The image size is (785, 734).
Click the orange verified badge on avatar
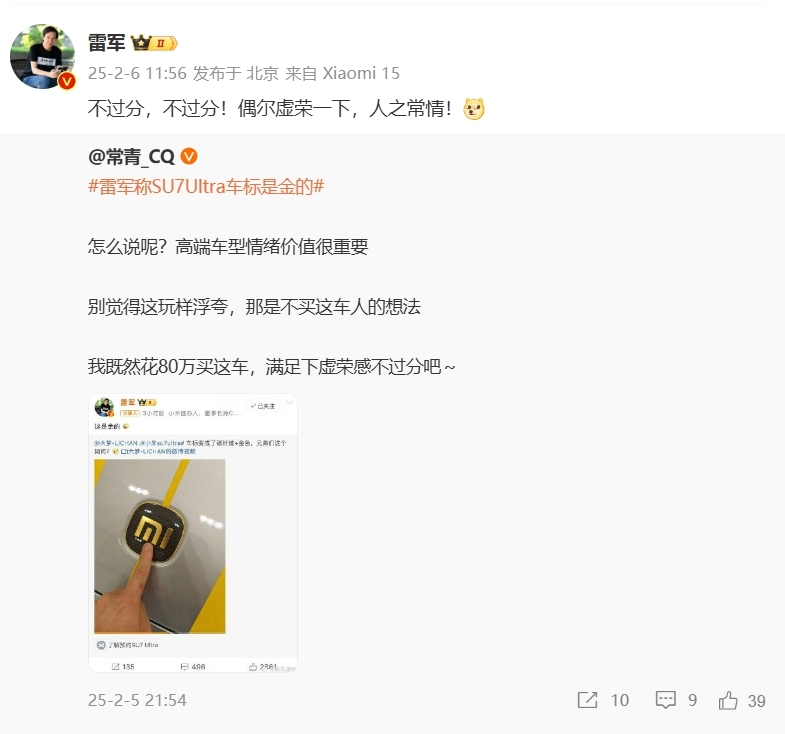coord(67,81)
